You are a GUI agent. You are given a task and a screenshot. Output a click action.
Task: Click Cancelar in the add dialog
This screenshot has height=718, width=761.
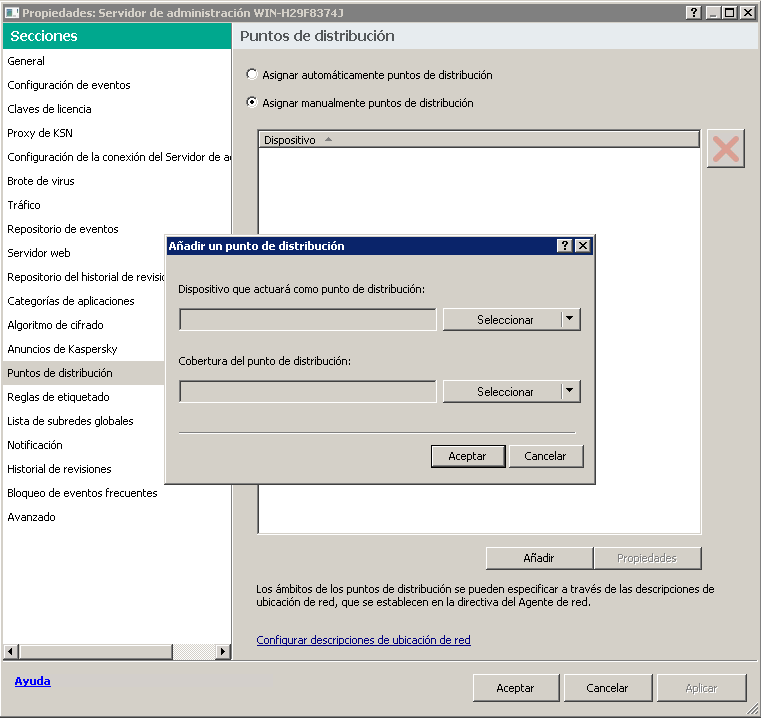pyautogui.click(x=546, y=456)
